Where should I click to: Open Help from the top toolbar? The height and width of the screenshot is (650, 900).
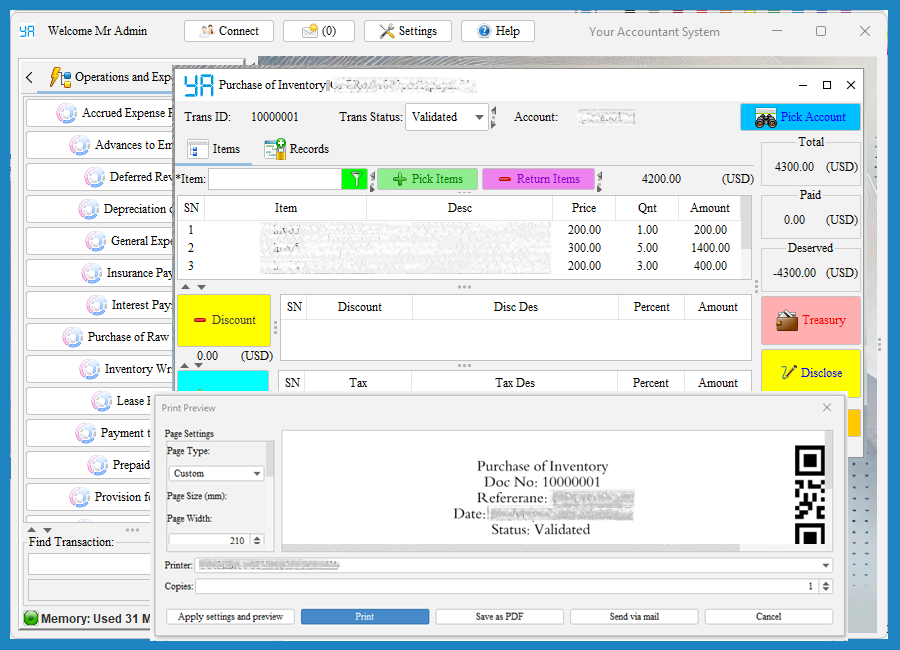(x=498, y=31)
